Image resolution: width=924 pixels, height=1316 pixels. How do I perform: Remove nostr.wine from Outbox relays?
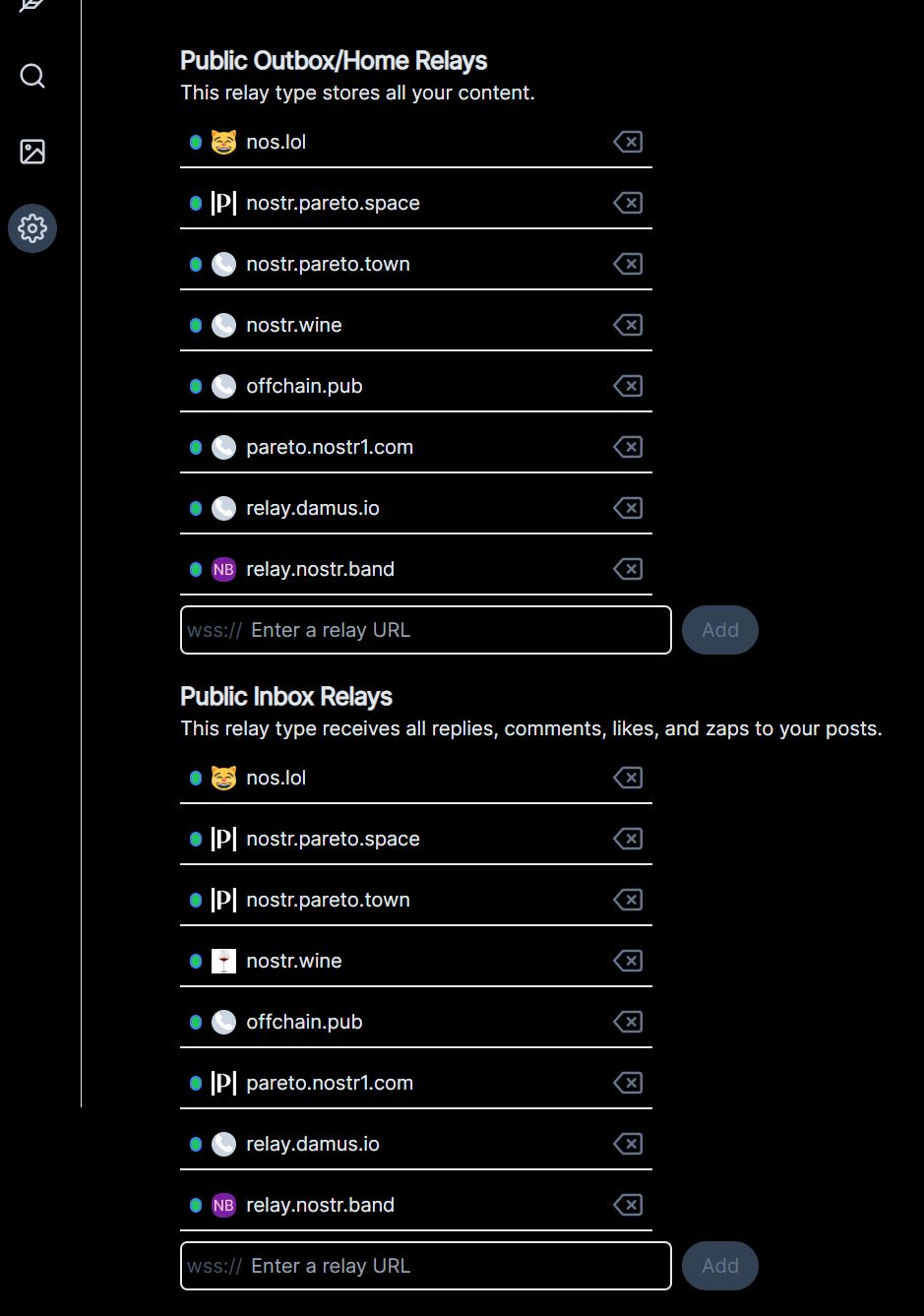tap(628, 325)
